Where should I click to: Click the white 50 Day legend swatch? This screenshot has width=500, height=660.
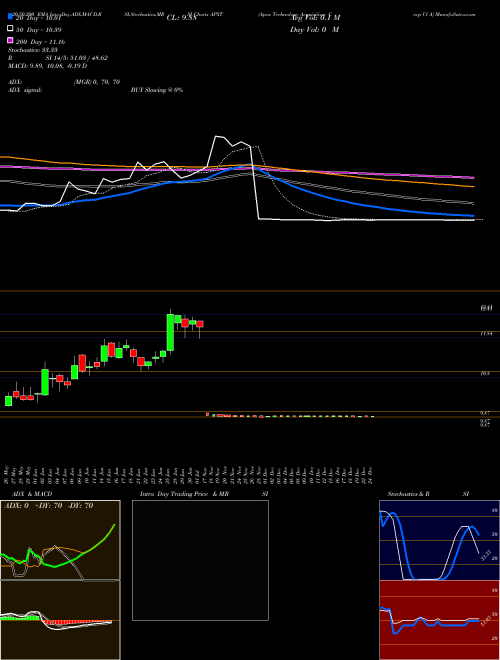(11, 29)
